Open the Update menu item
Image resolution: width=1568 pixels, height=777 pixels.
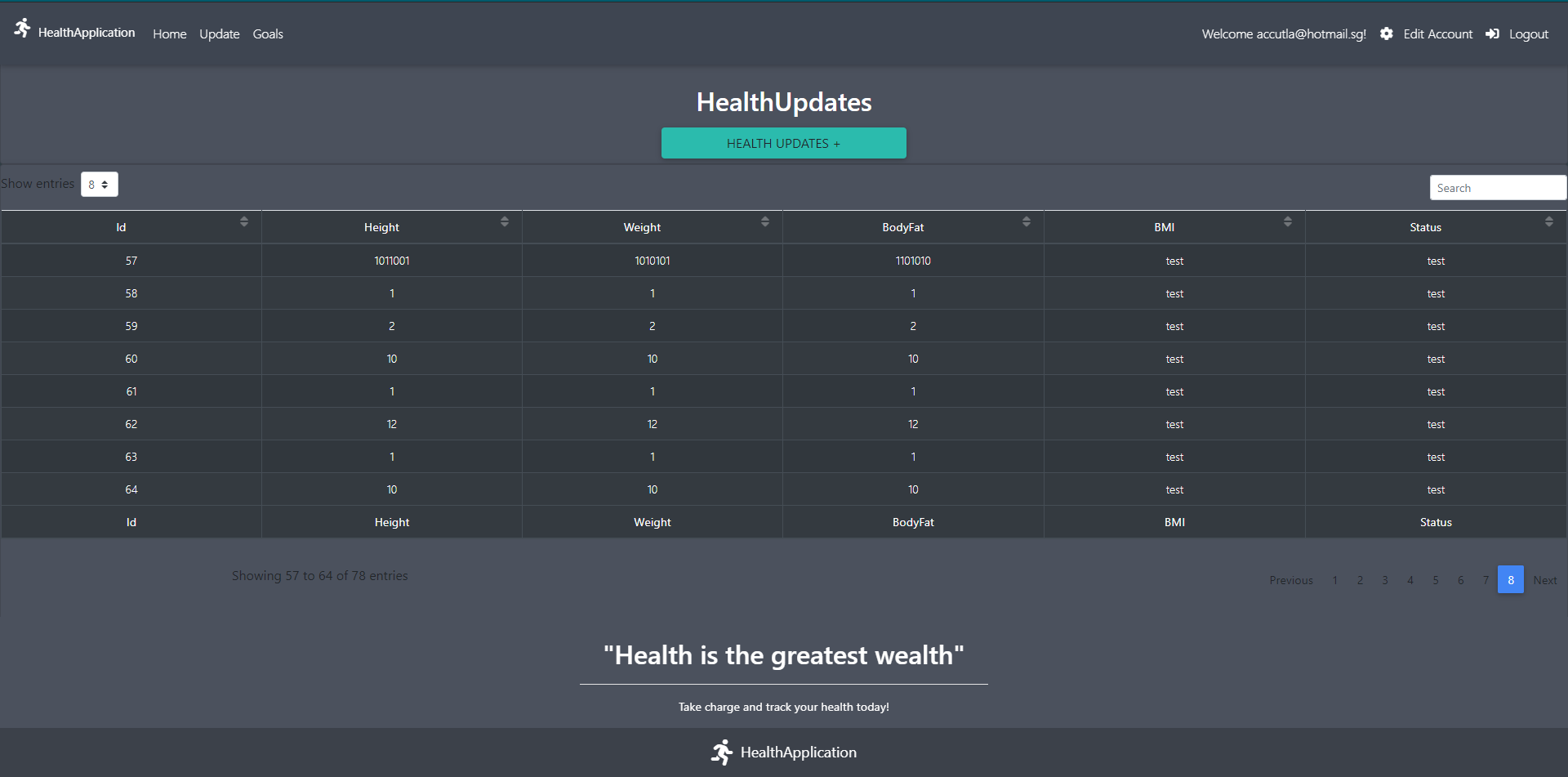pyautogui.click(x=219, y=33)
